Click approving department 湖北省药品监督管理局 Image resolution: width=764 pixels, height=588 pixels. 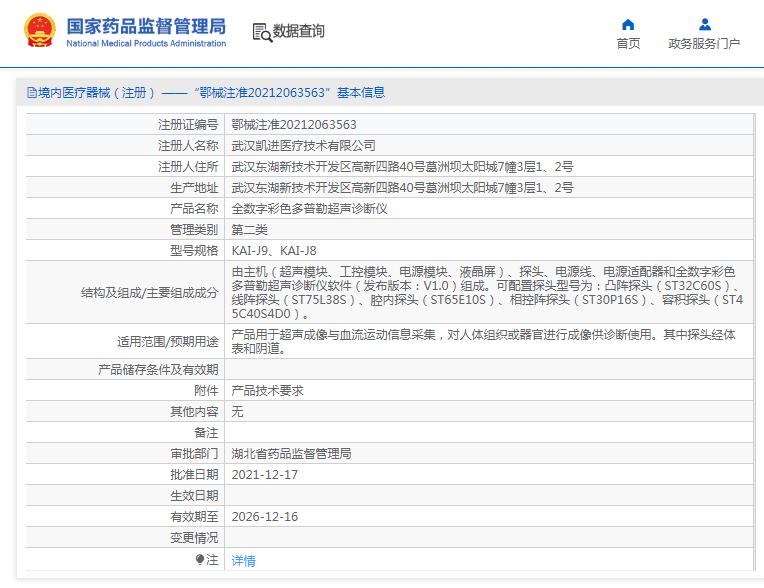tap(291, 454)
